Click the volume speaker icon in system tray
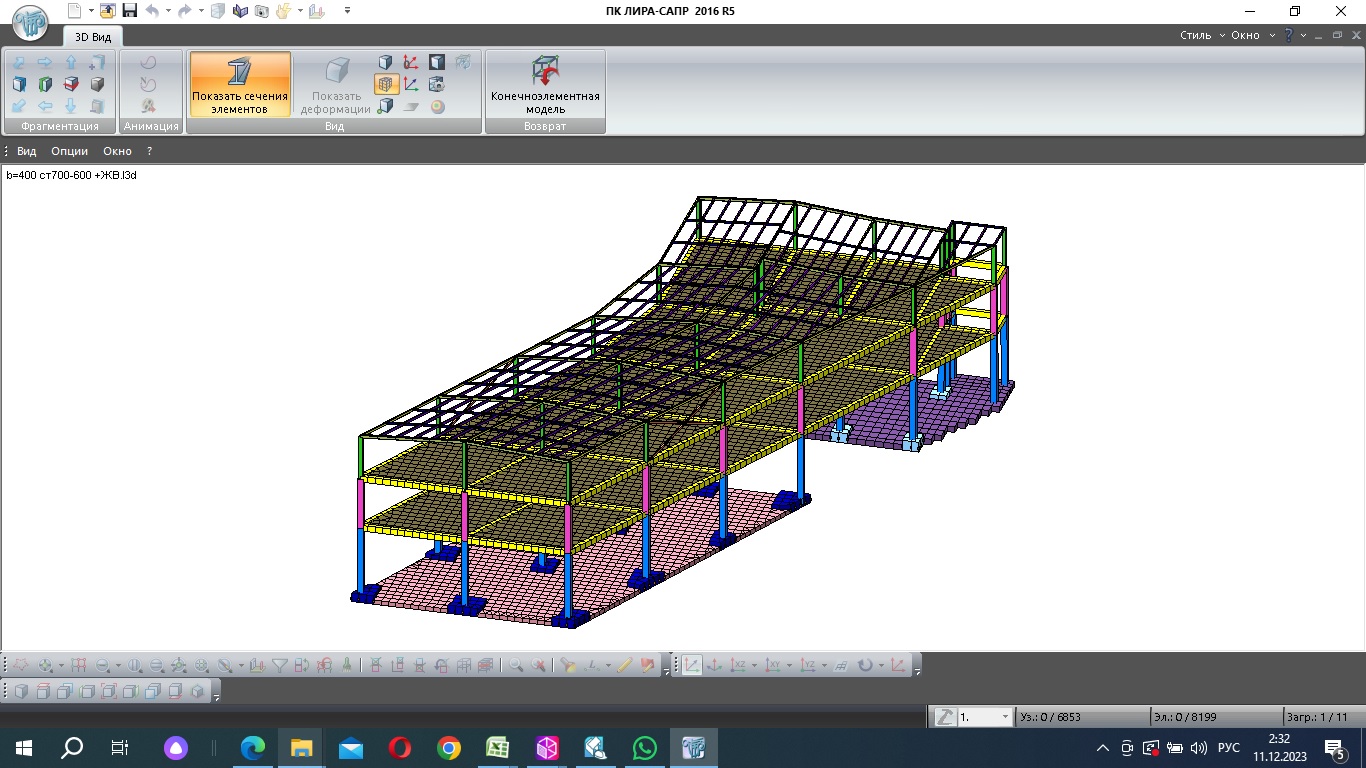The image size is (1366, 768). (1199, 748)
